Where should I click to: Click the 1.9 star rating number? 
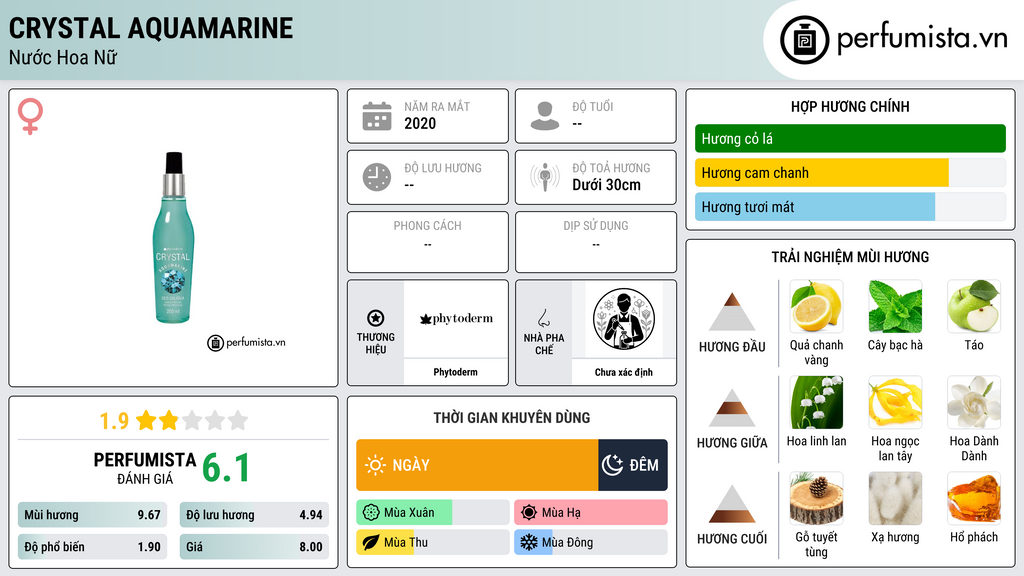coord(114,421)
